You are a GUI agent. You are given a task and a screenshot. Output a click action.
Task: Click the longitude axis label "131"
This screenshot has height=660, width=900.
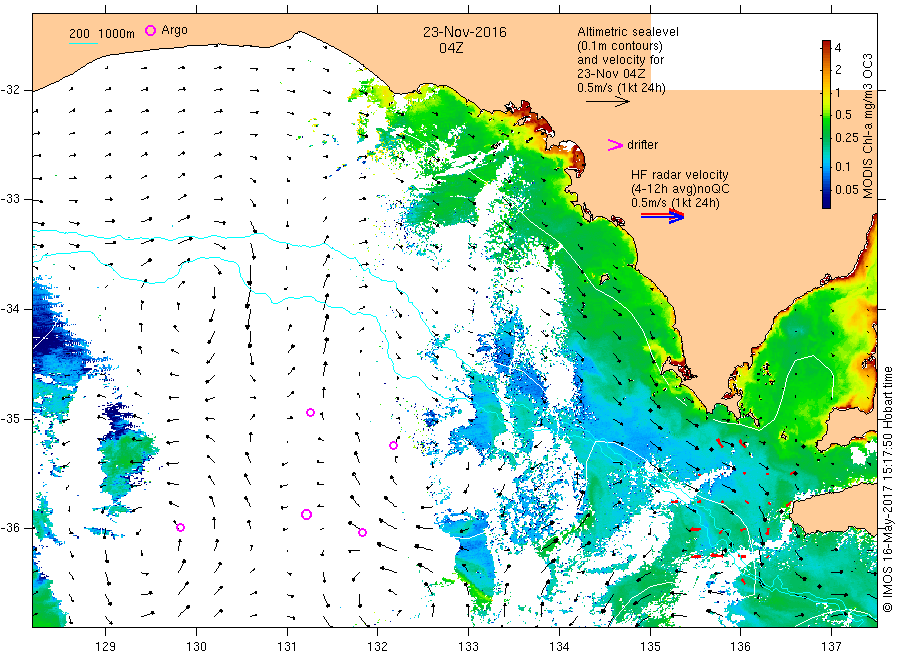[x=287, y=646]
